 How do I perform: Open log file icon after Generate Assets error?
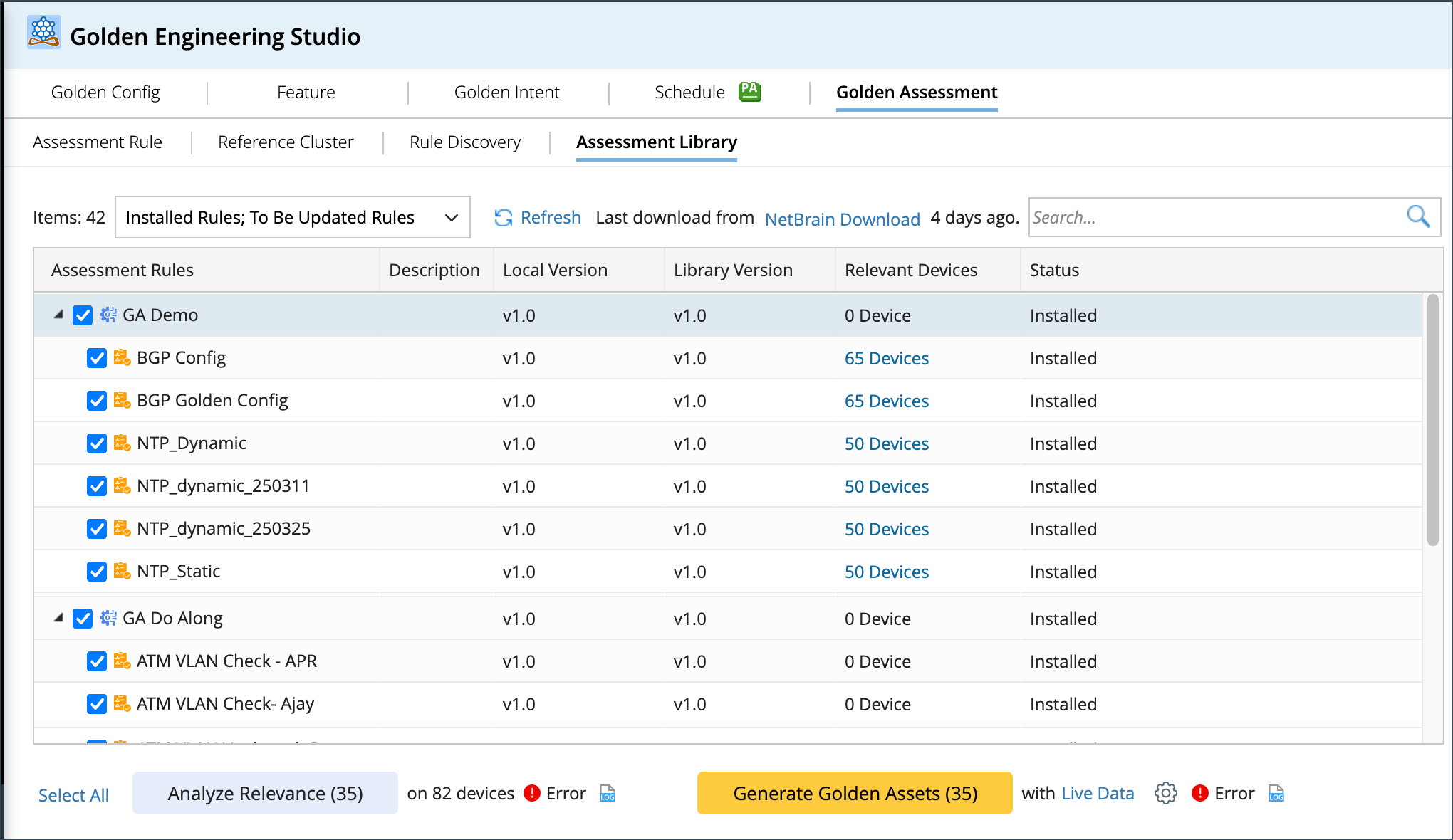(1276, 793)
